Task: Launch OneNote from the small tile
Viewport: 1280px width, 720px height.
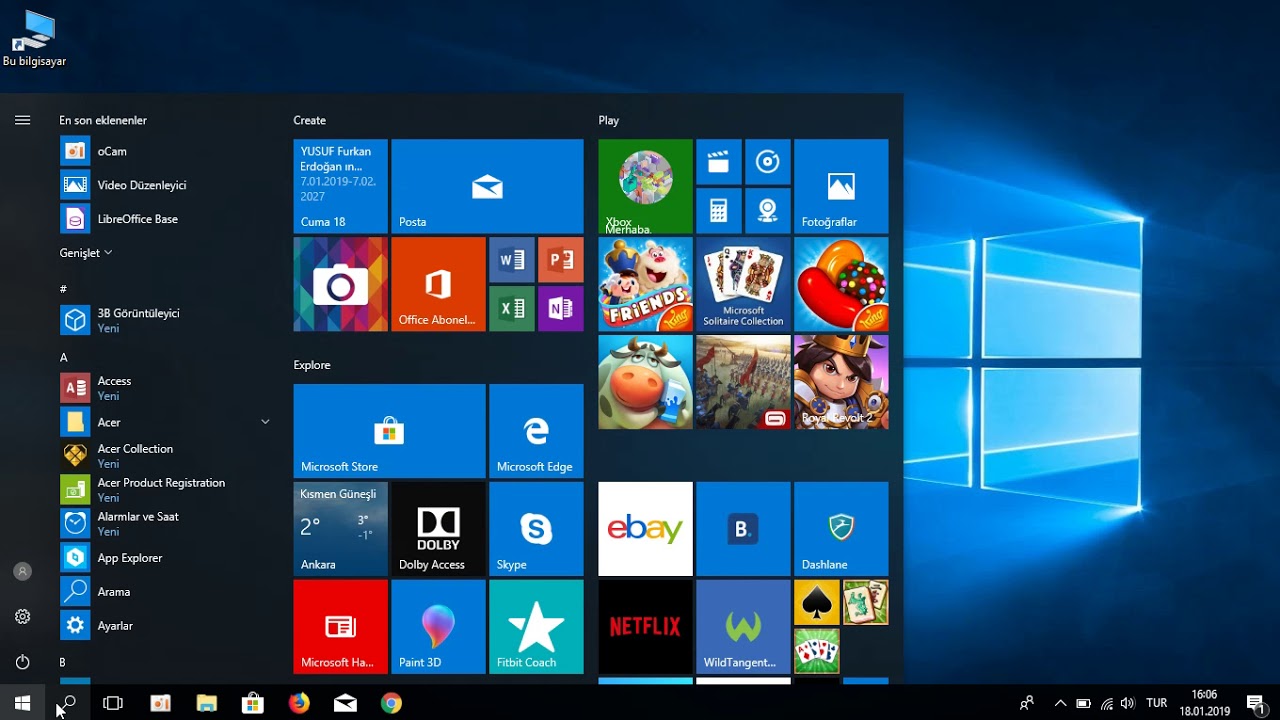Action: [x=560, y=308]
